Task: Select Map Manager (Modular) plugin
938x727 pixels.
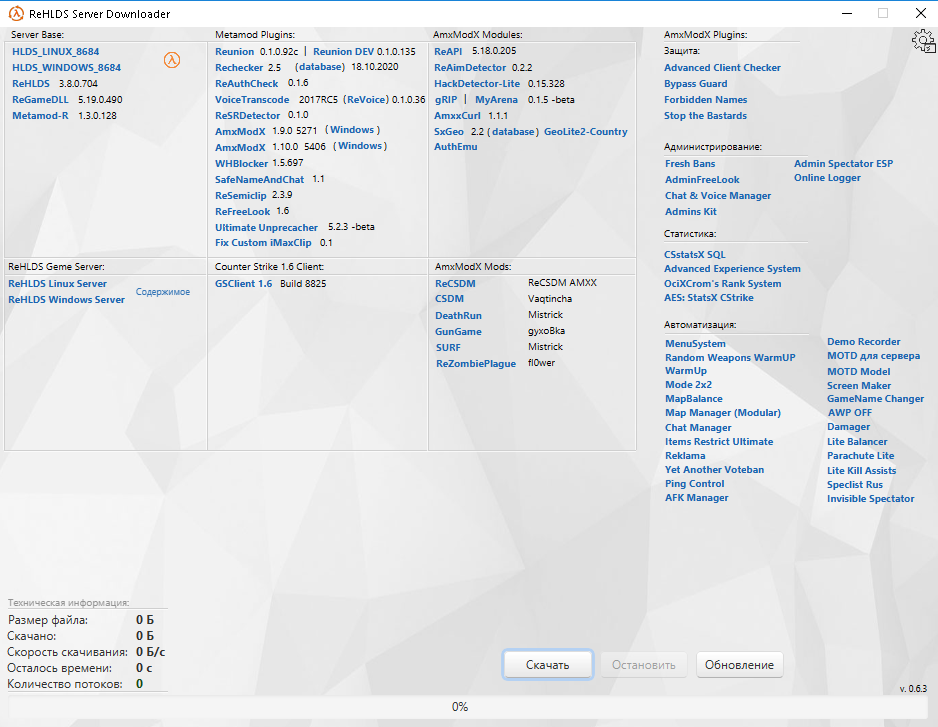Action: [723, 413]
